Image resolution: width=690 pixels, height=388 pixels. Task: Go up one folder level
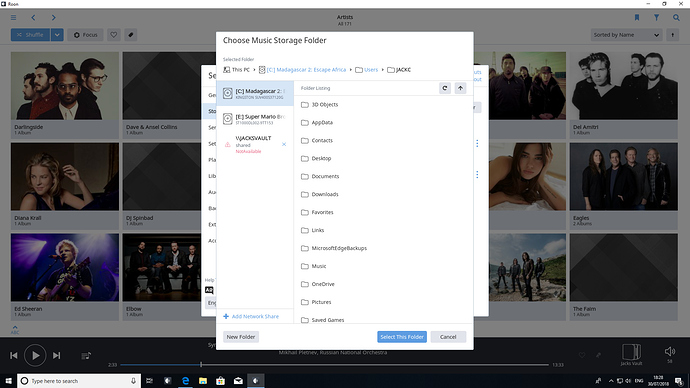tap(460, 88)
